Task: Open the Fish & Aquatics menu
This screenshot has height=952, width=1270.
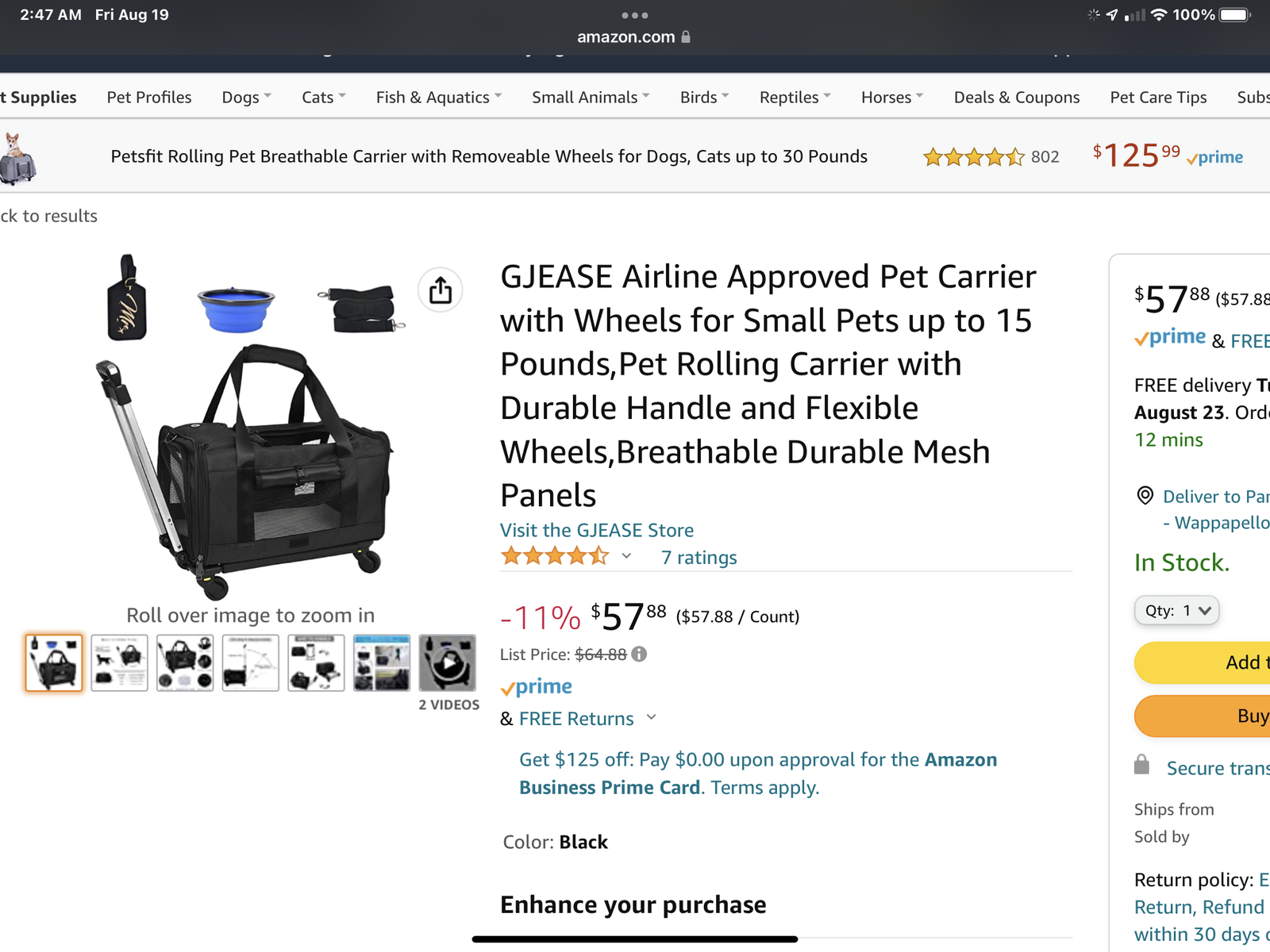Action: [x=438, y=98]
